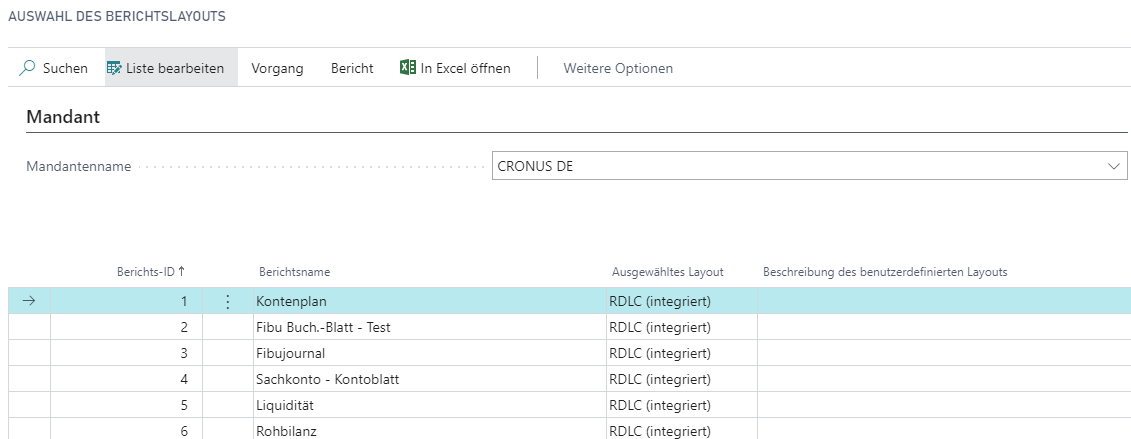Click RDLC (integriert) in Fibu Buch.-Blatt row

tap(660, 327)
